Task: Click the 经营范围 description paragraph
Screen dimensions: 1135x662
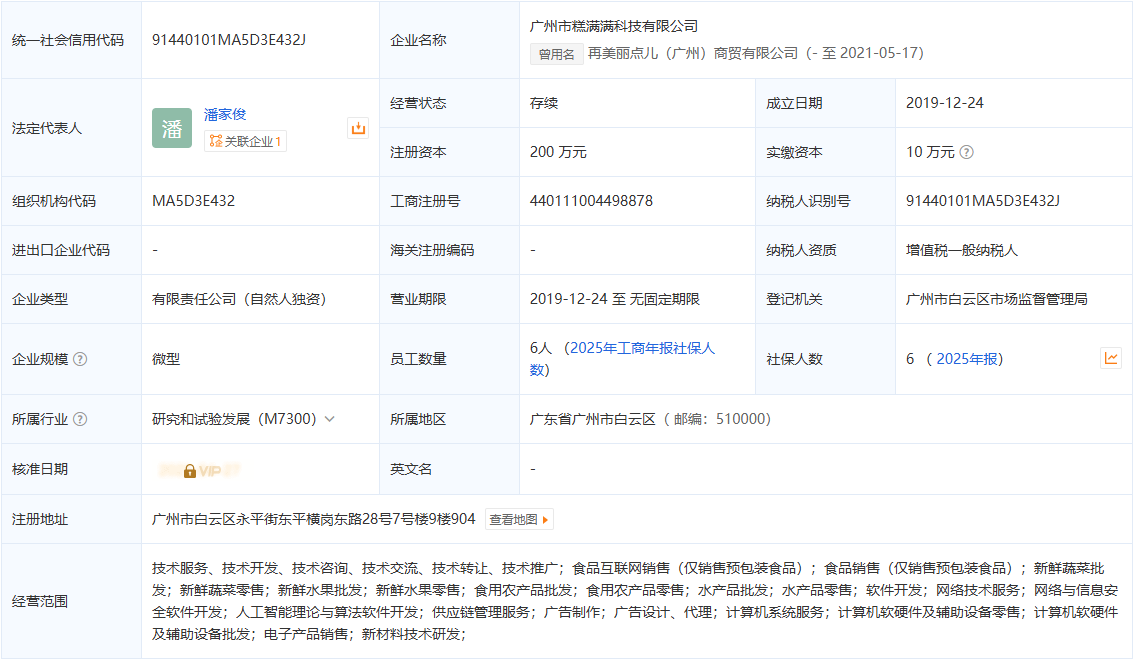Action: pyautogui.click(x=635, y=601)
